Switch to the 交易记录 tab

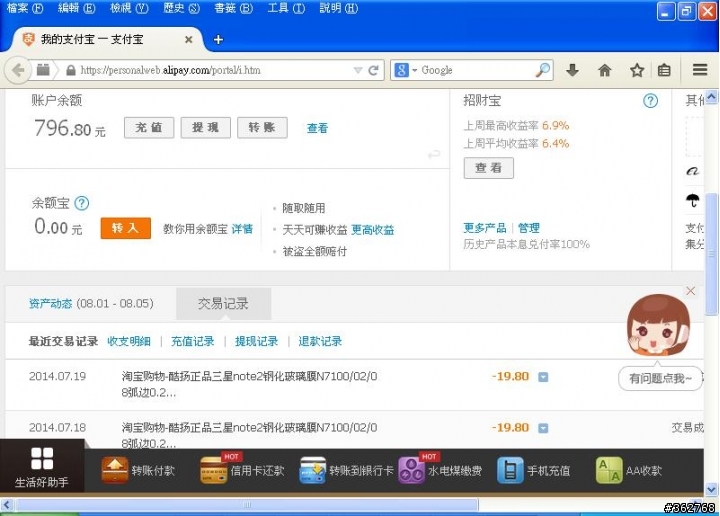tap(223, 303)
